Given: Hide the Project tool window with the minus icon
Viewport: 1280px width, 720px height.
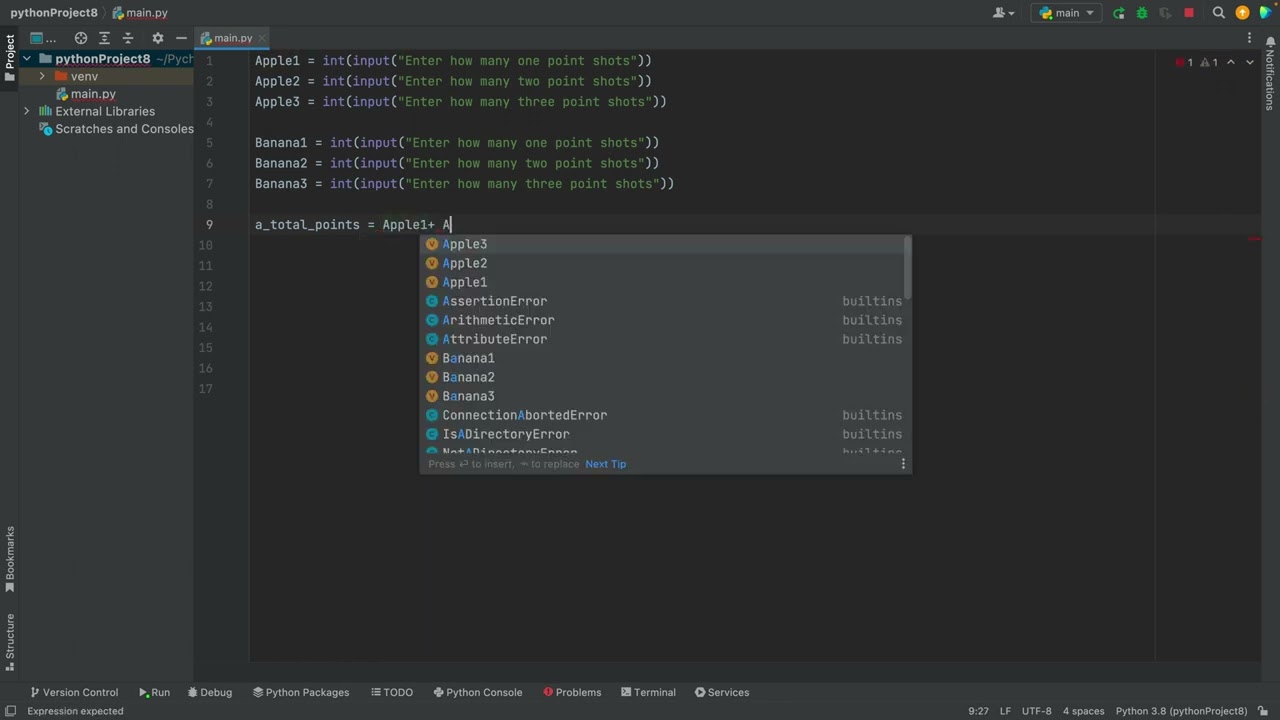Looking at the screenshot, I should [x=181, y=38].
